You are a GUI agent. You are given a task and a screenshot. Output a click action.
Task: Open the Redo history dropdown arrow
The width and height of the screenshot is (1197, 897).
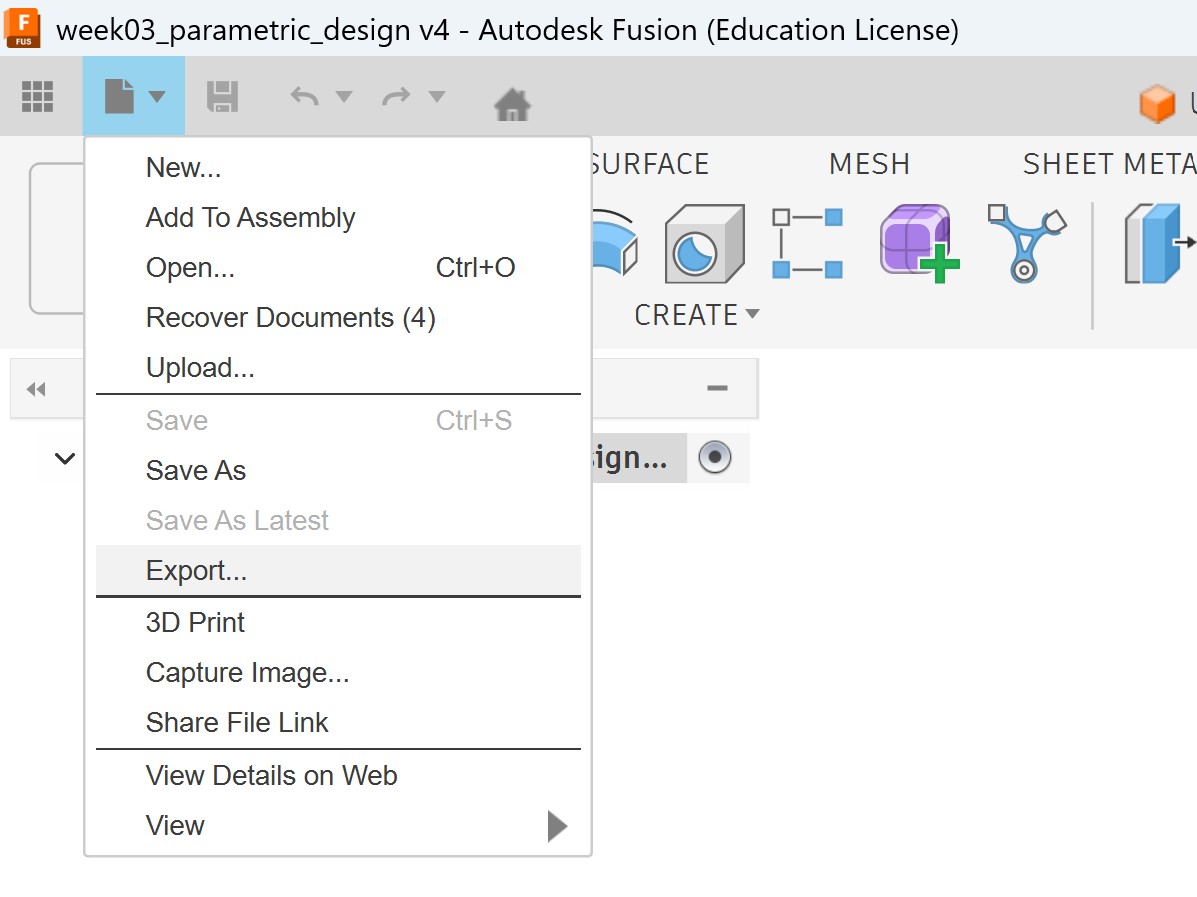click(x=436, y=97)
